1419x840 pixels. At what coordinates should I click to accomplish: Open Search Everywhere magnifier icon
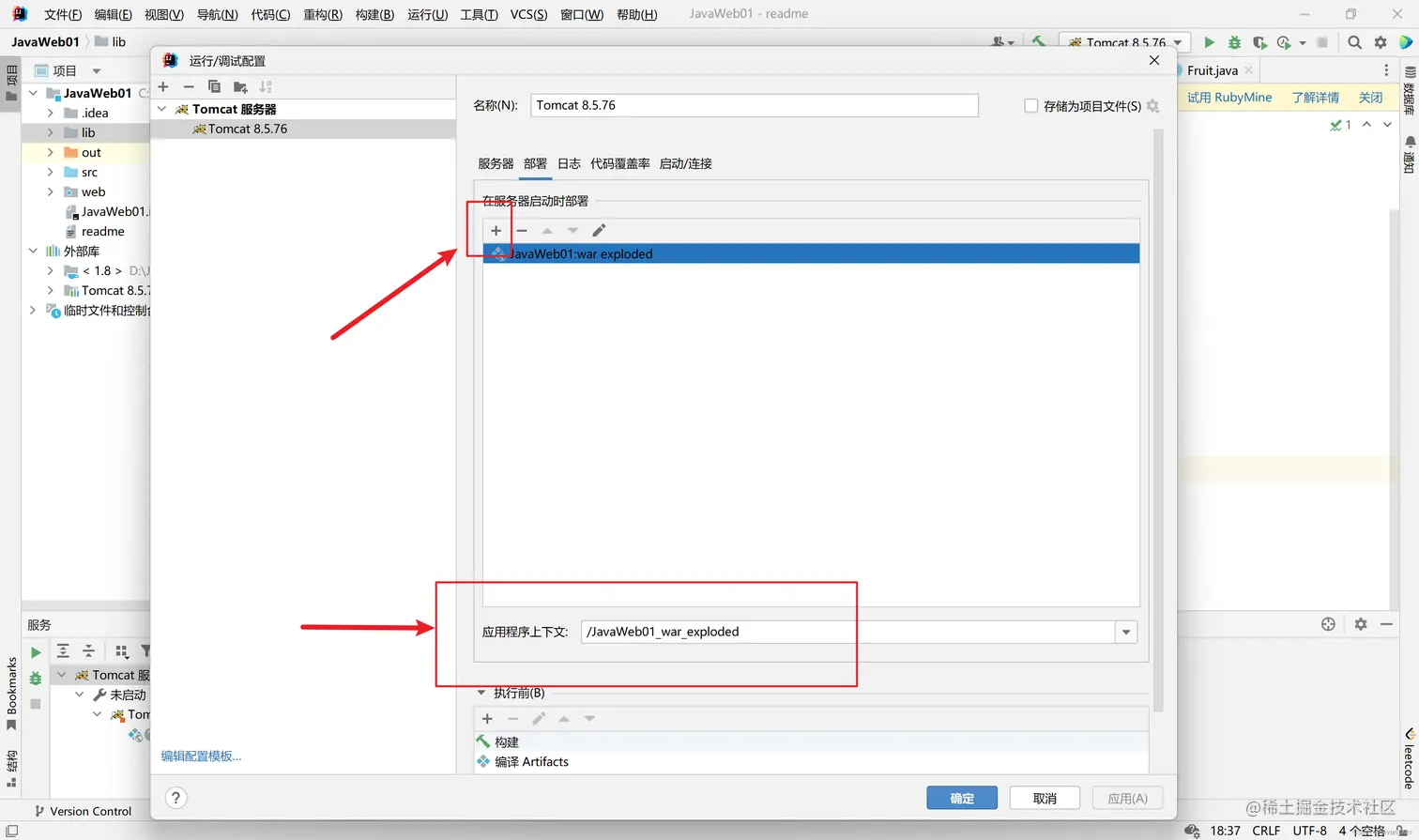[x=1354, y=42]
